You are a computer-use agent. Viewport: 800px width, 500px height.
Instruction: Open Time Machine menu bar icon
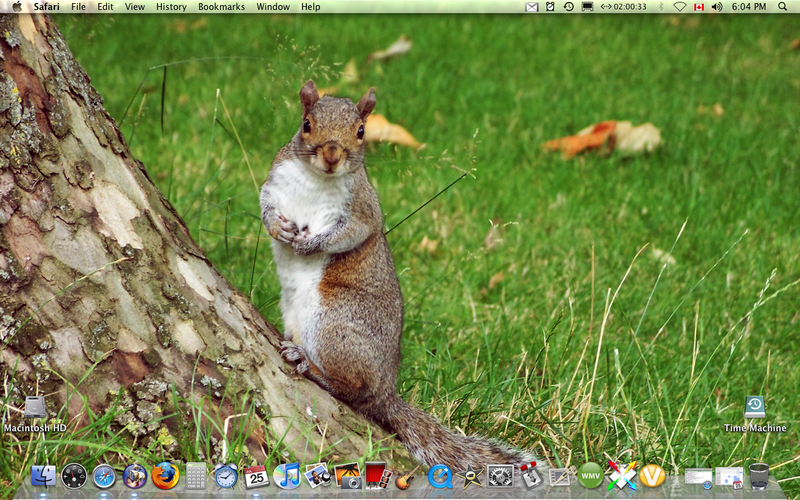tap(568, 7)
